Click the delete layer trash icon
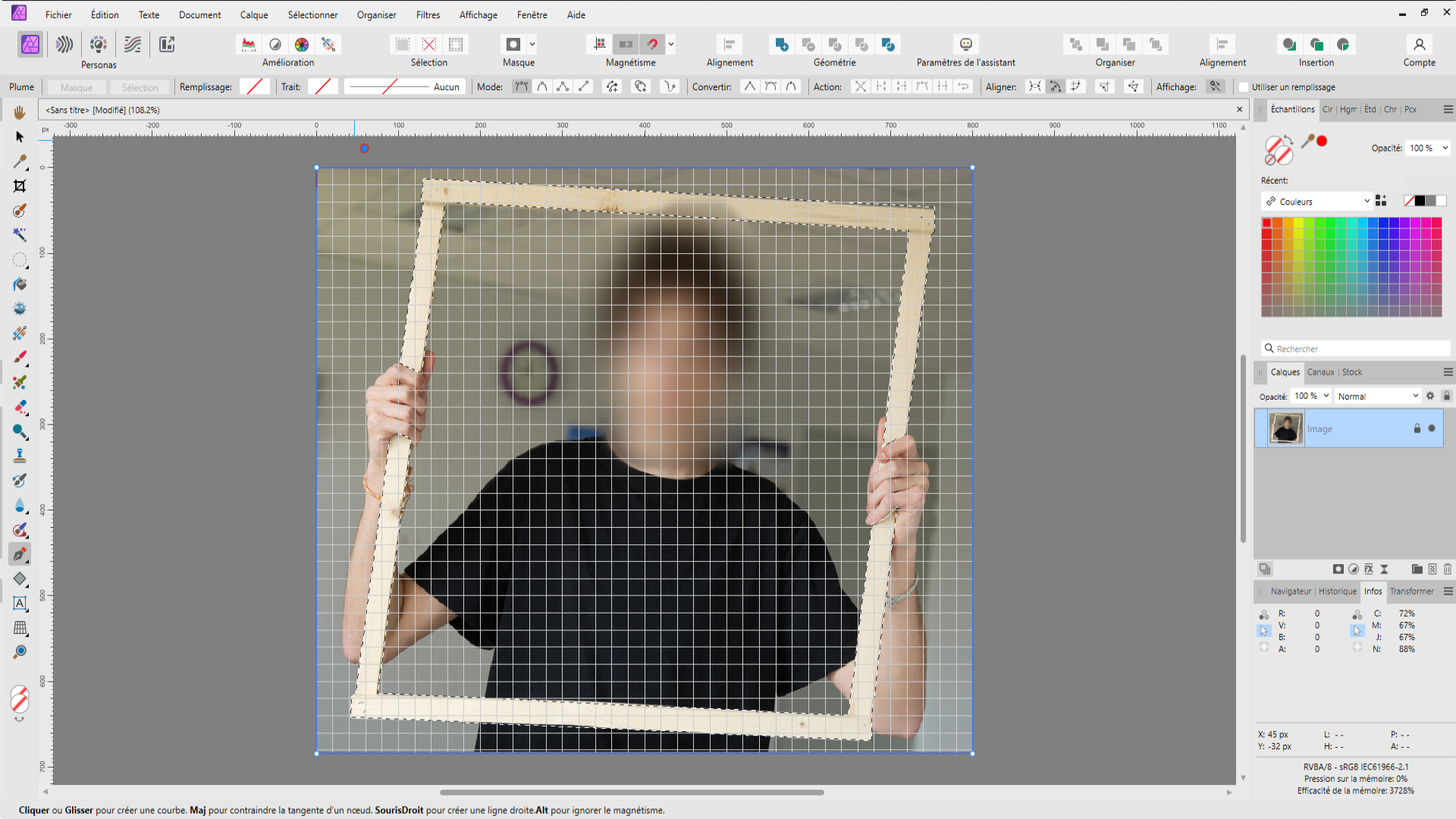This screenshot has width=1456, height=819. 1447,569
